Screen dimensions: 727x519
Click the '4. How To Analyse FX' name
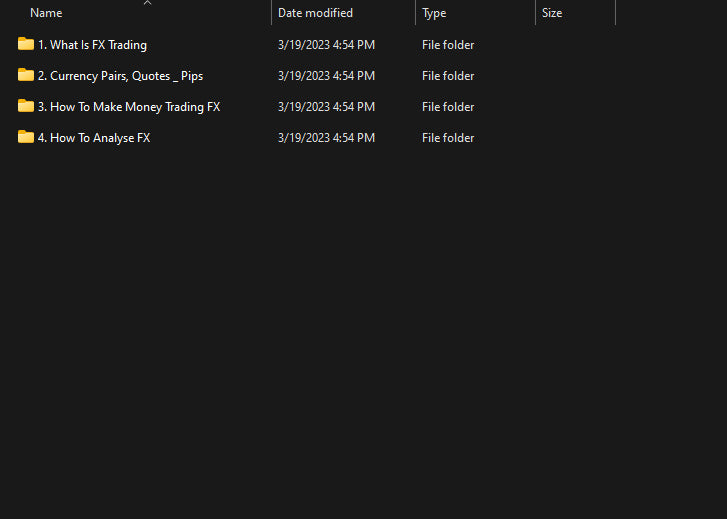[94, 138]
